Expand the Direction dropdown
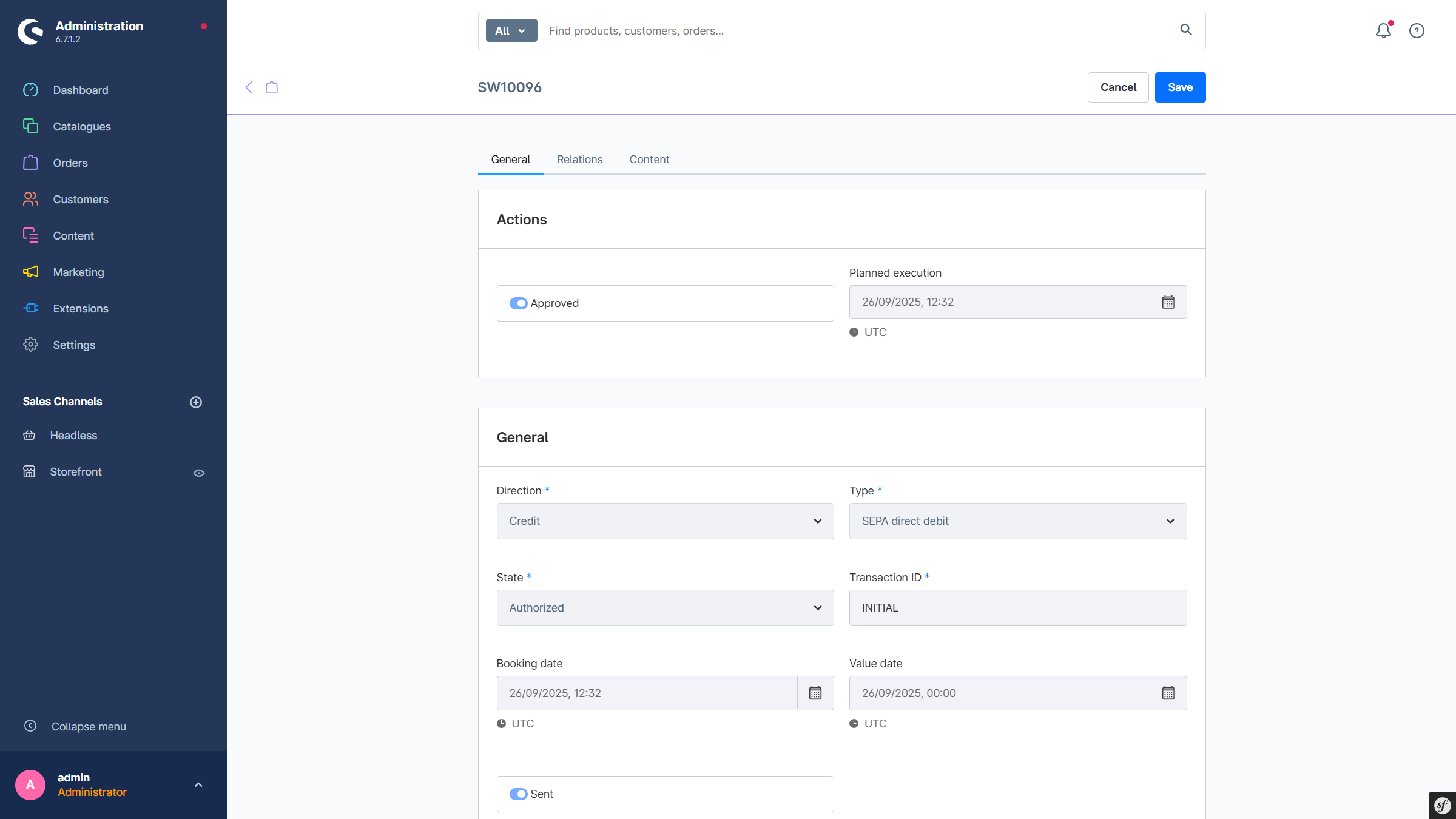This screenshot has height=819, width=1456. [665, 521]
